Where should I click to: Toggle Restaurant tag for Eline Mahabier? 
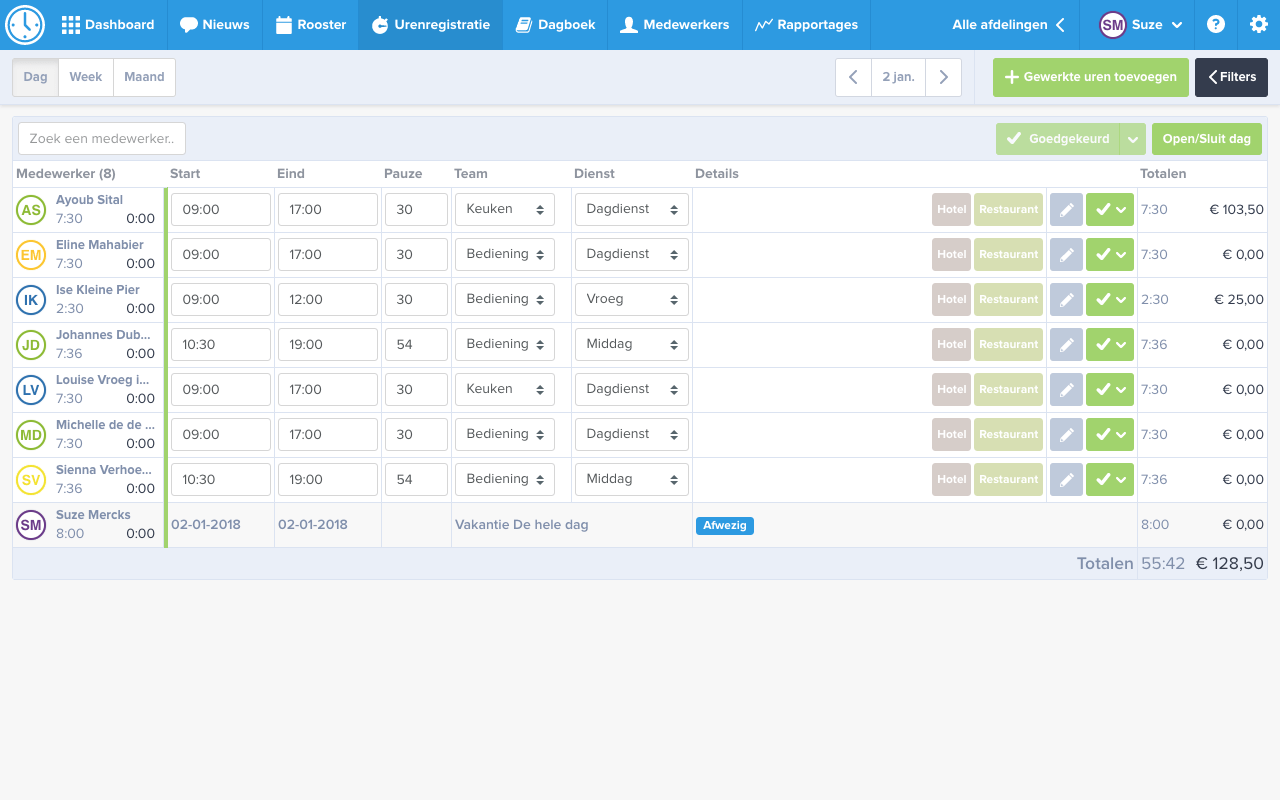click(x=1008, y=255)
